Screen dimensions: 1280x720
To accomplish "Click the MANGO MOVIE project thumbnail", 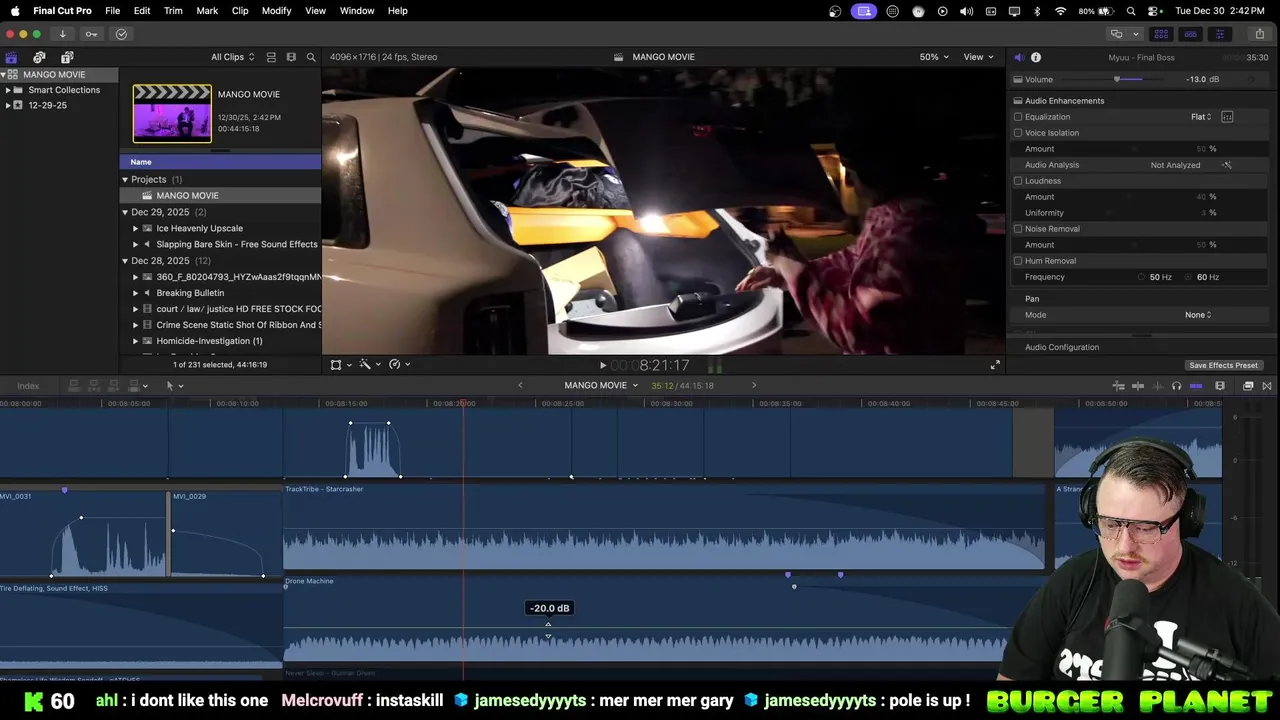I will click(172, 113).
